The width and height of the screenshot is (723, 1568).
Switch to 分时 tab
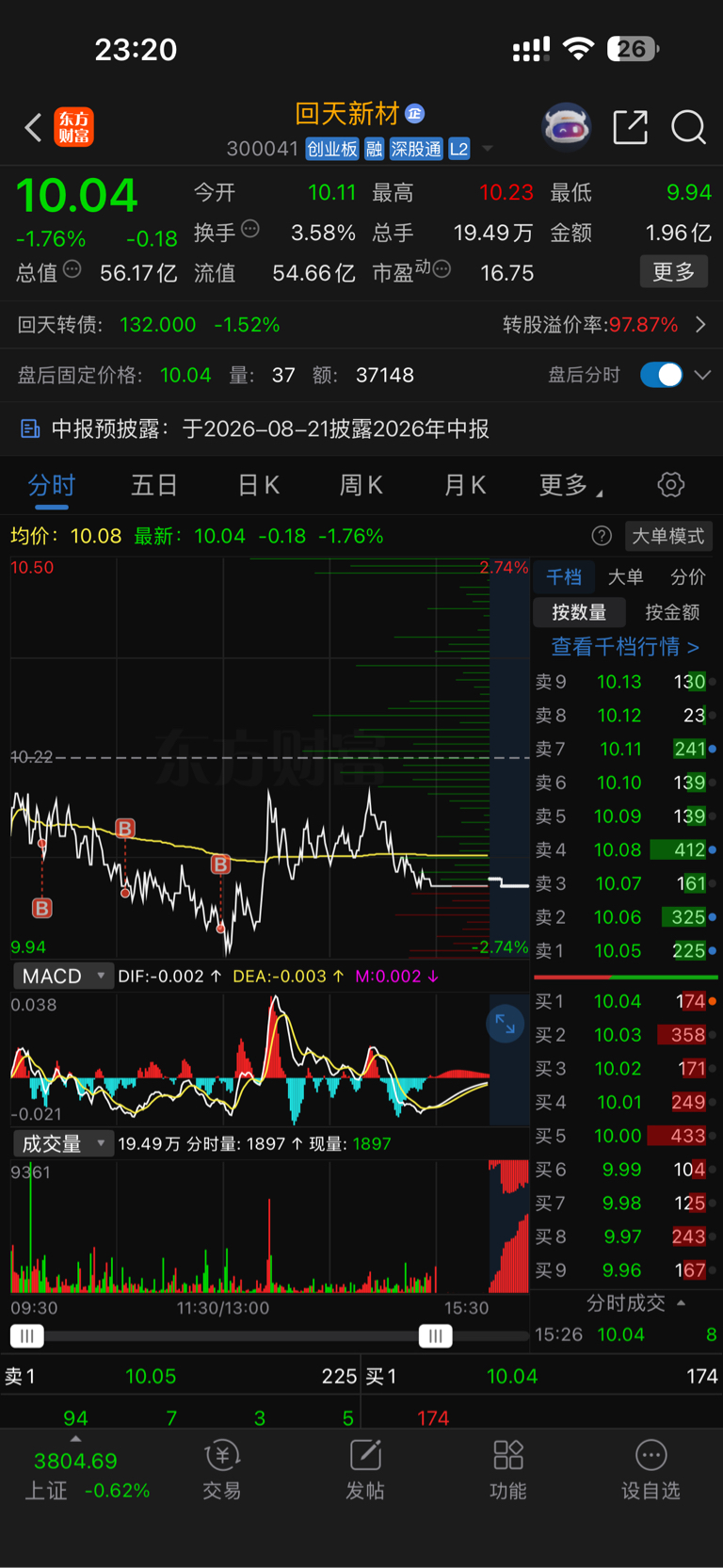(51, 485)
